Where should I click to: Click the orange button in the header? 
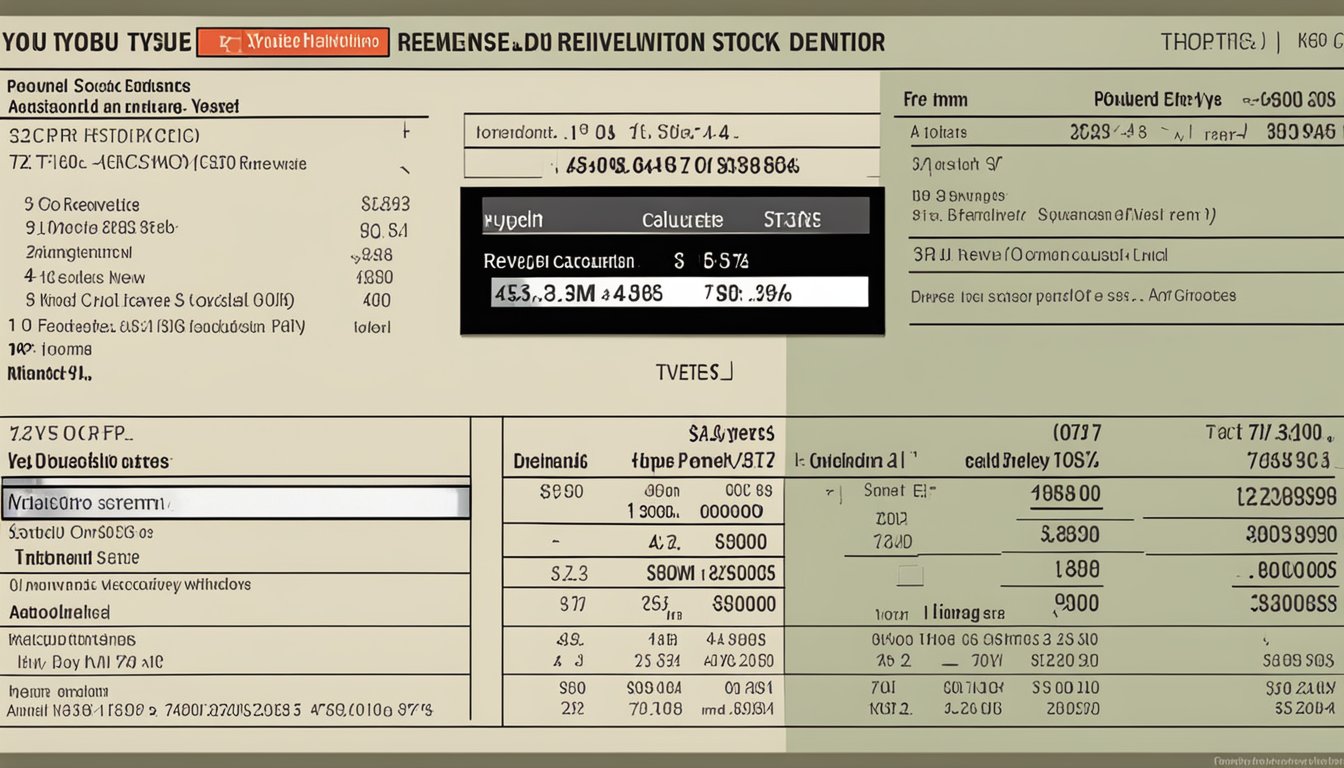pyautogui.click(x=292, y=41)
